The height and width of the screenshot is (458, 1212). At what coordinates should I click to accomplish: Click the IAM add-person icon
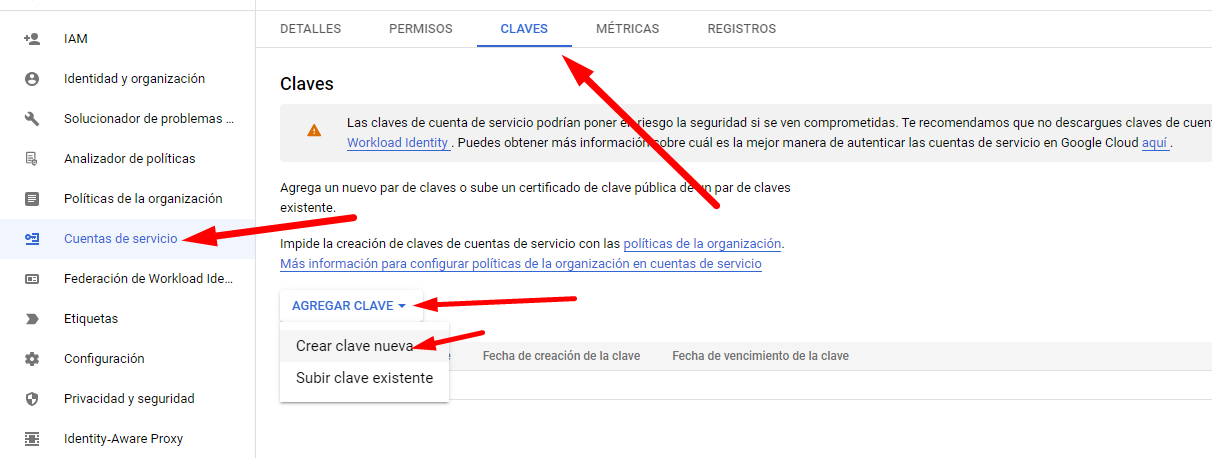(x=32, y=39)
